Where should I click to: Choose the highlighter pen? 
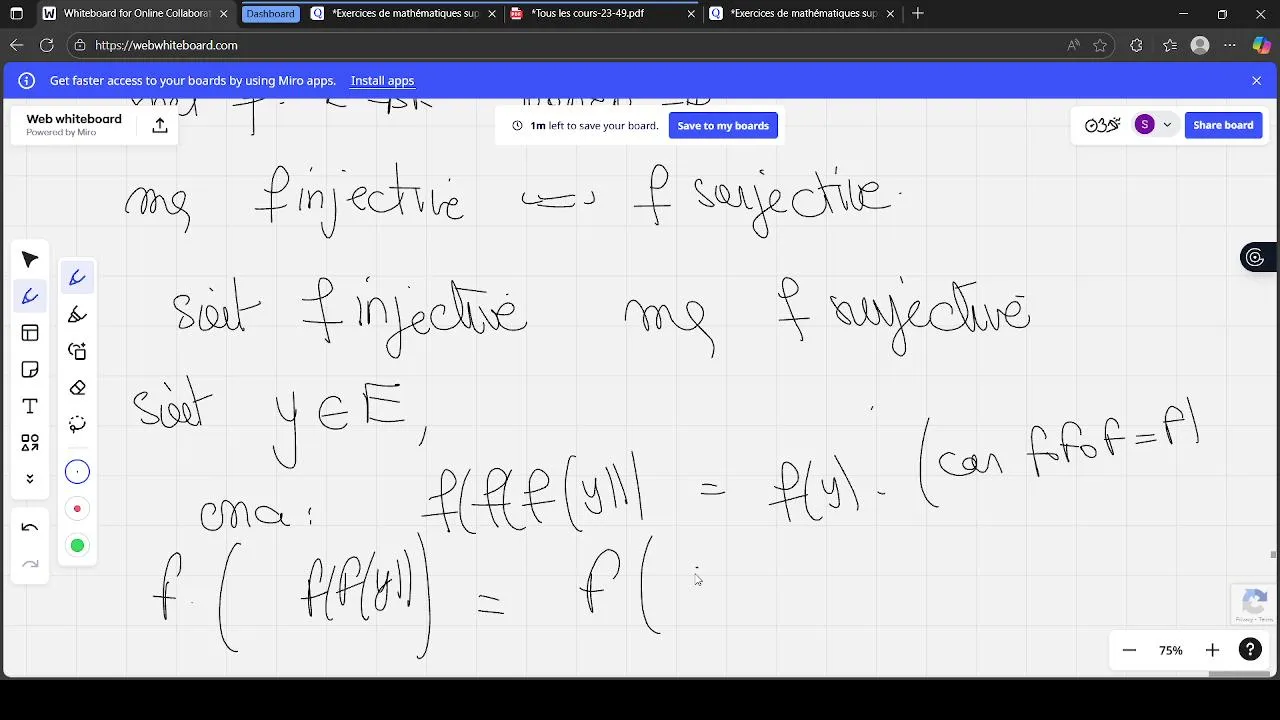pyautogui.click(x=77, y=315)
